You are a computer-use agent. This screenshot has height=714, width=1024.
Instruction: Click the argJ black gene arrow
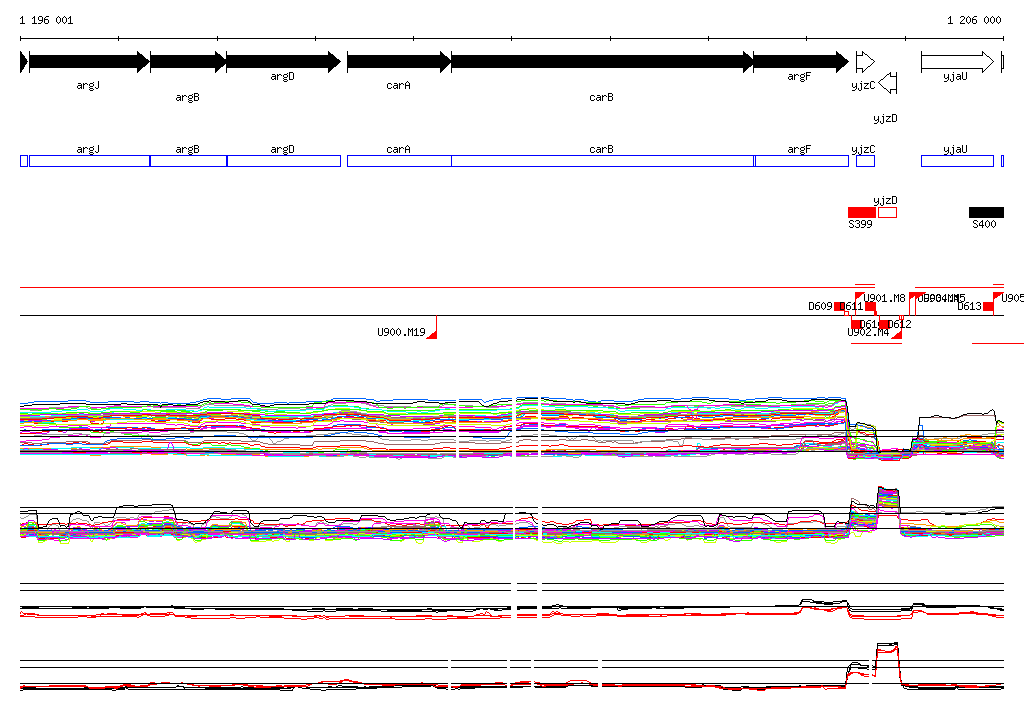coord(89,62)
